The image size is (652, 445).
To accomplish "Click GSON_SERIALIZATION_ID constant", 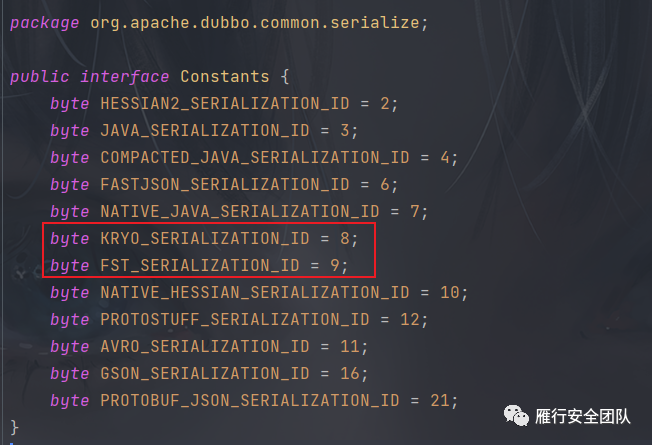I will pyautogui.click(x=205, y=373).
